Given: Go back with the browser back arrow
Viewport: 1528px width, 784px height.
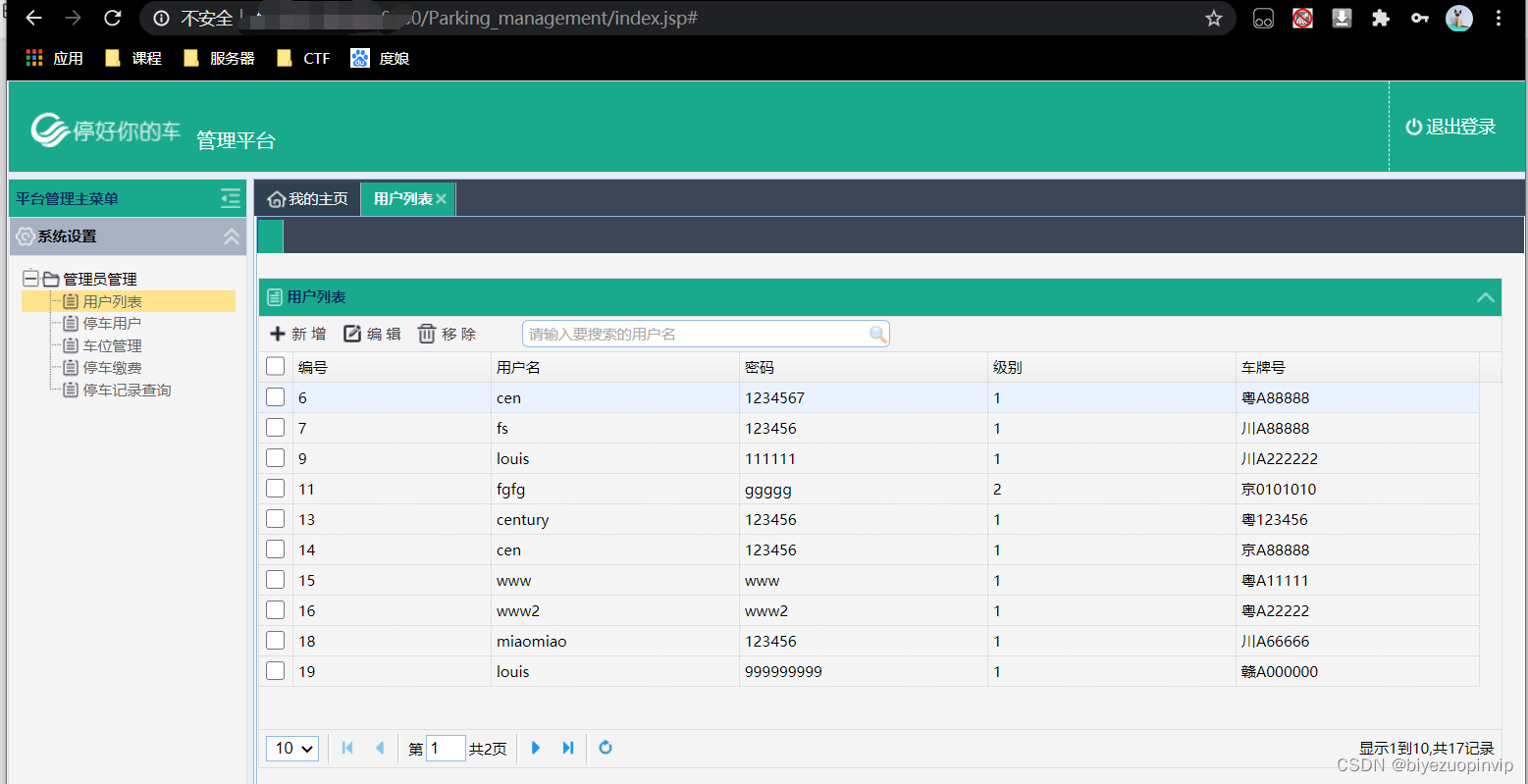Looking at the screenshot, I should tap(33, 18).
